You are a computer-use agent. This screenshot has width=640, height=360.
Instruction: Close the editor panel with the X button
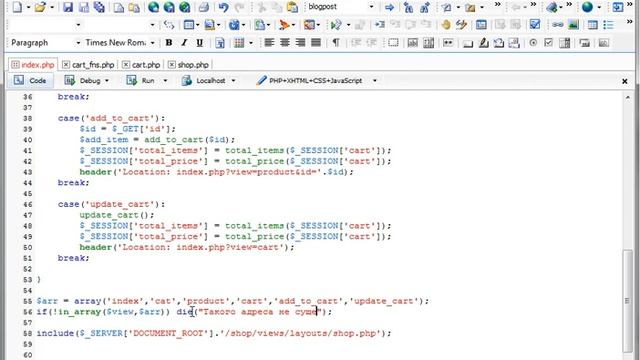point(624,81)
